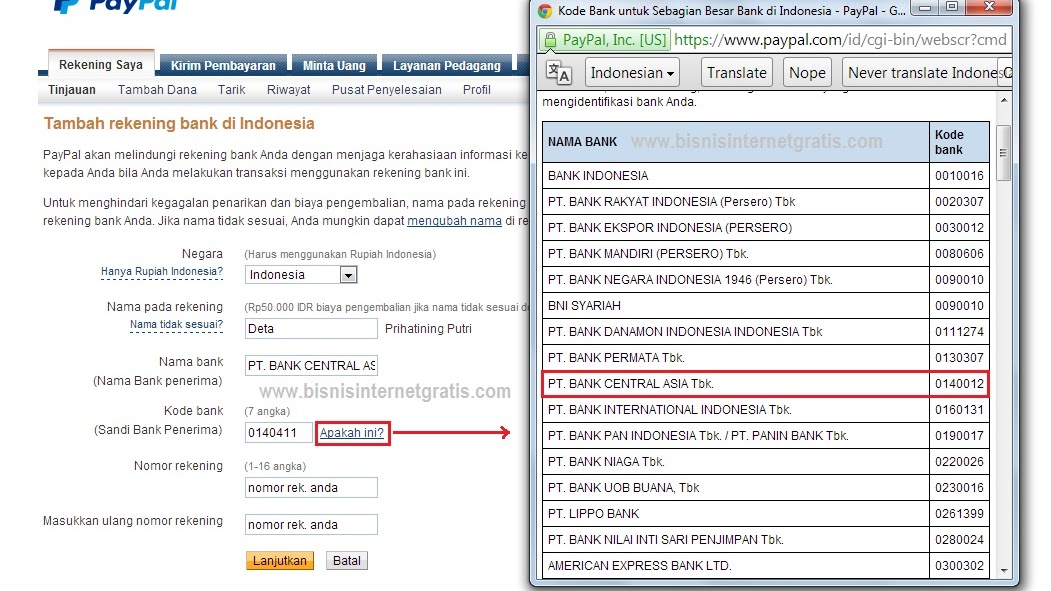Viewport: 1051px width, 591px height.
Task: Click the Masukkan ulang nomor rekening field
Action: pyautogui.click(x=311, y=525)
